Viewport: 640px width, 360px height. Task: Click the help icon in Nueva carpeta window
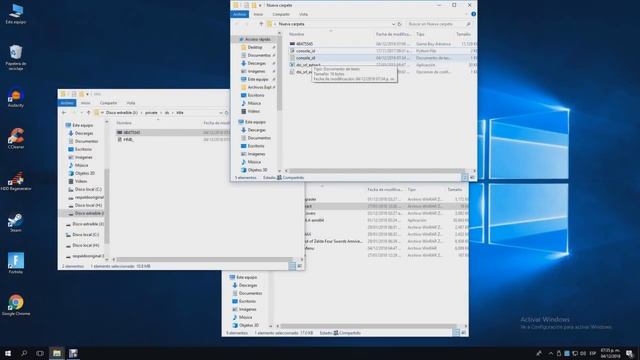click(x=473, y=14)
